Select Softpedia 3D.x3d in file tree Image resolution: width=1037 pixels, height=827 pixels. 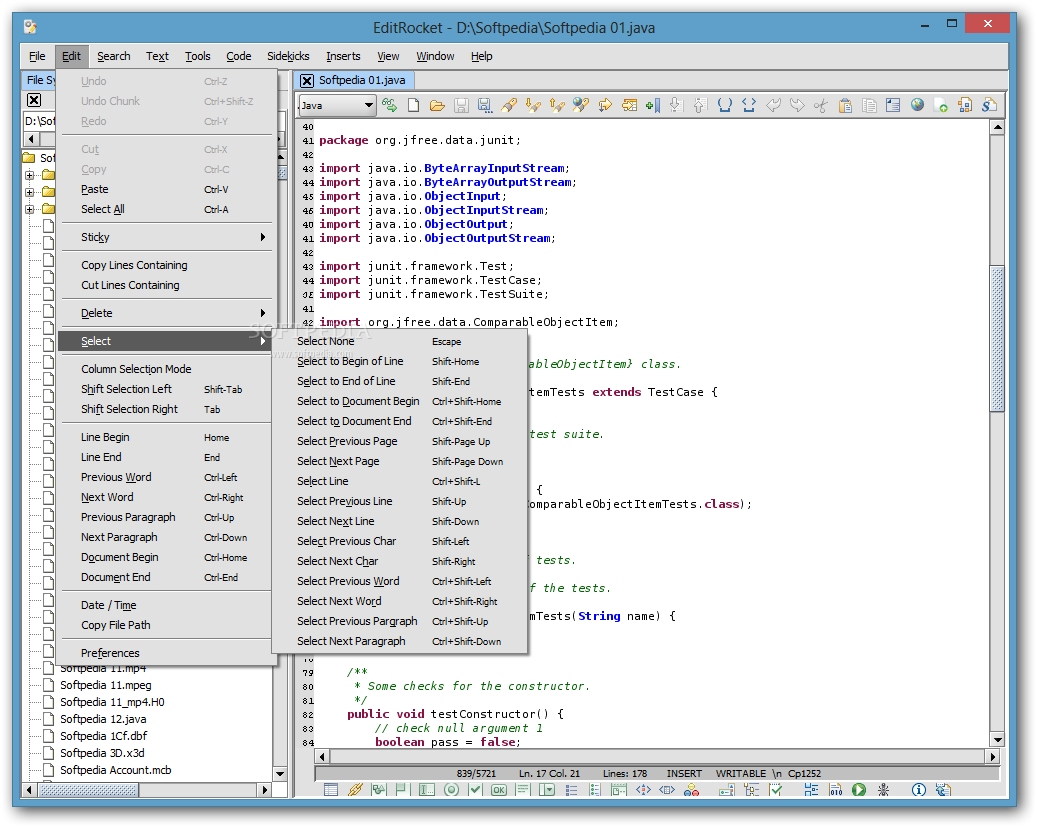click(x=102, y=752)
